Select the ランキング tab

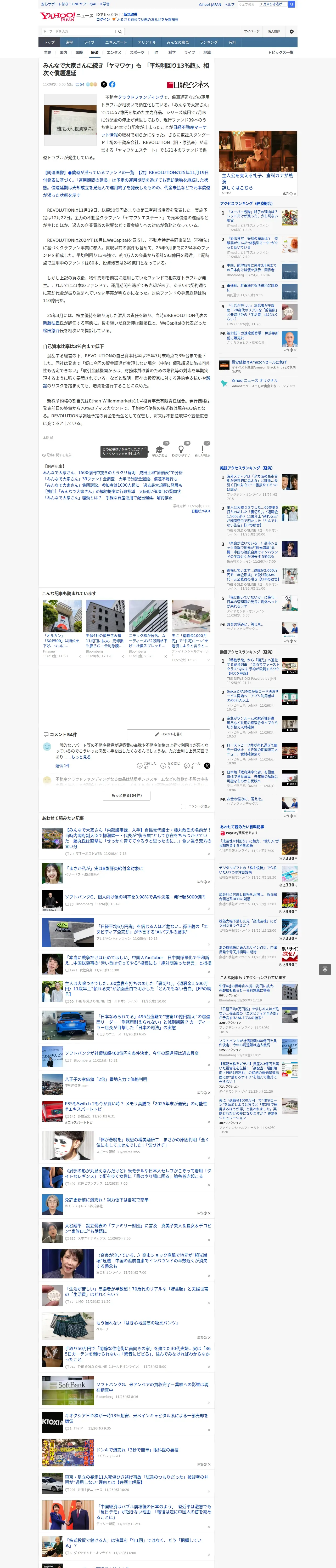coord(209,43)
